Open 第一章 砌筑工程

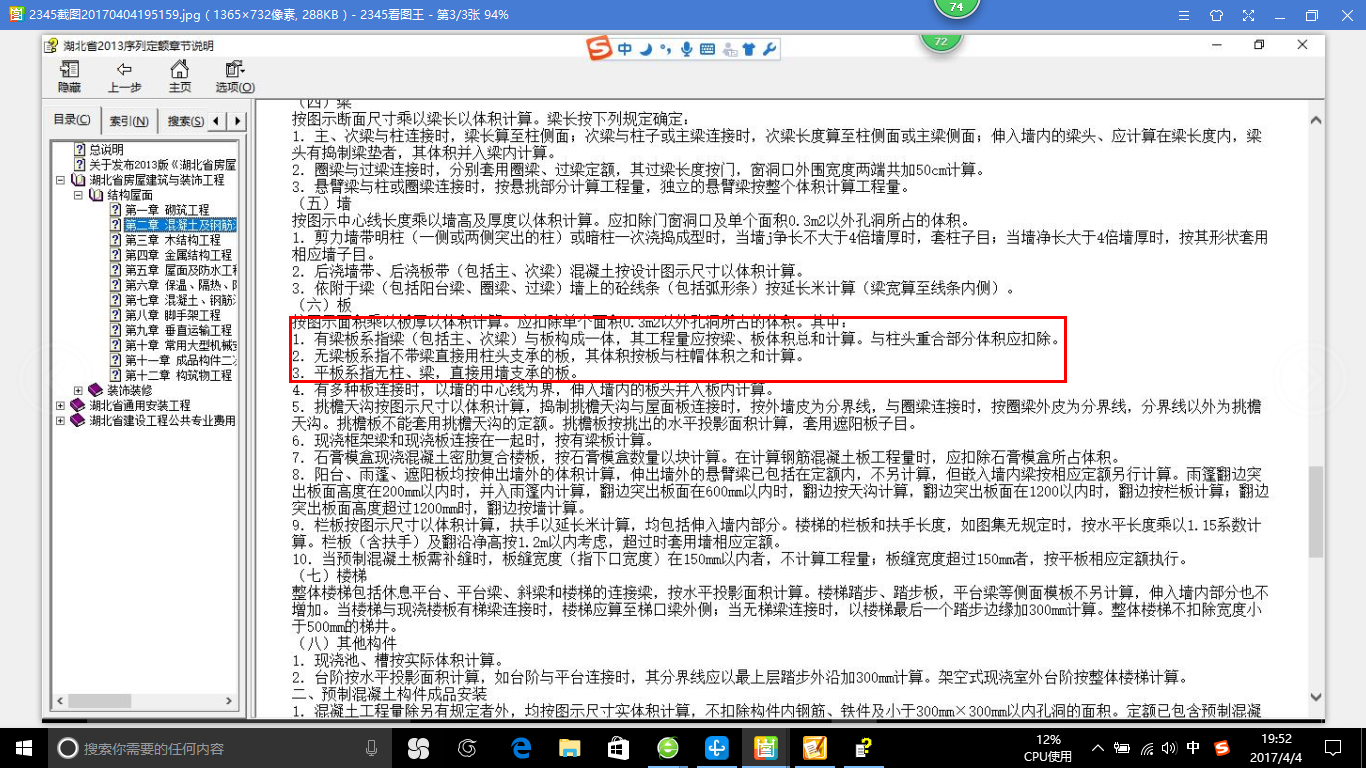(159, 210)
